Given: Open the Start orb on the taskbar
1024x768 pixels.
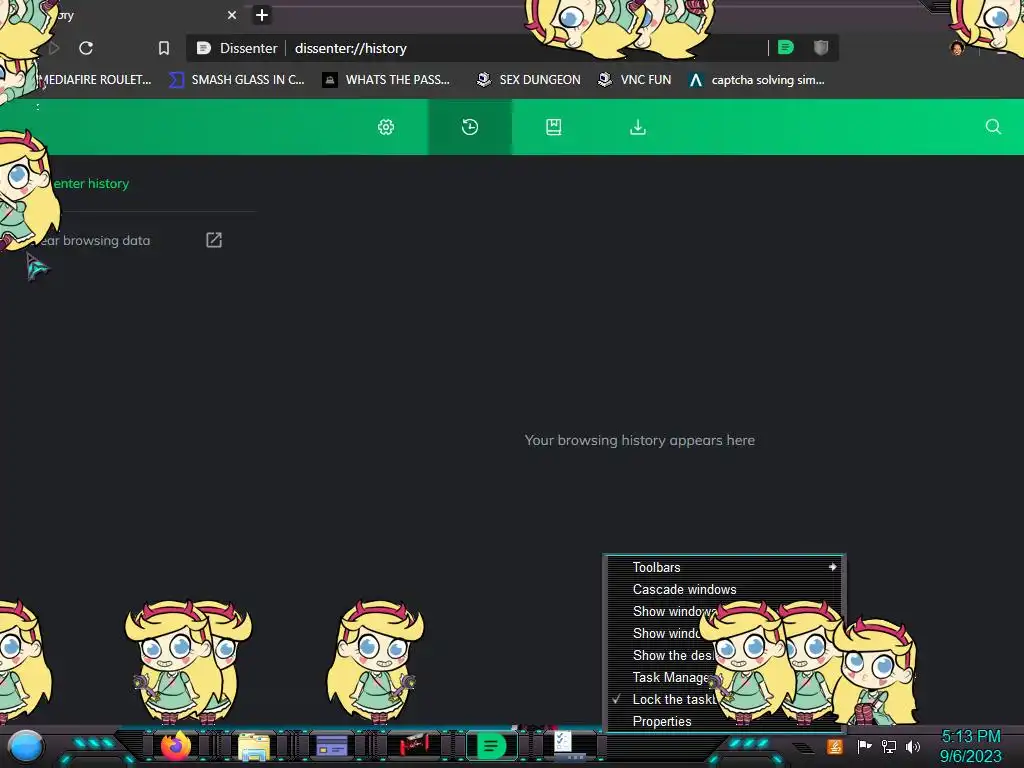Looking at the screenshot, I should (26, 747).
